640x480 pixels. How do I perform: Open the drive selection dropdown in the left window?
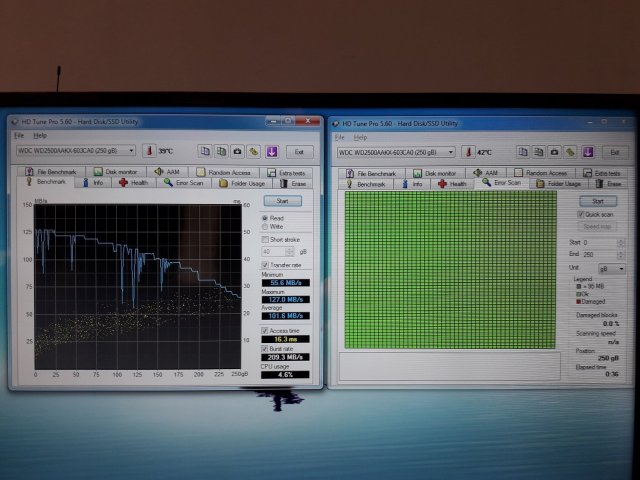pyautogui.click(x=132, y=151)
